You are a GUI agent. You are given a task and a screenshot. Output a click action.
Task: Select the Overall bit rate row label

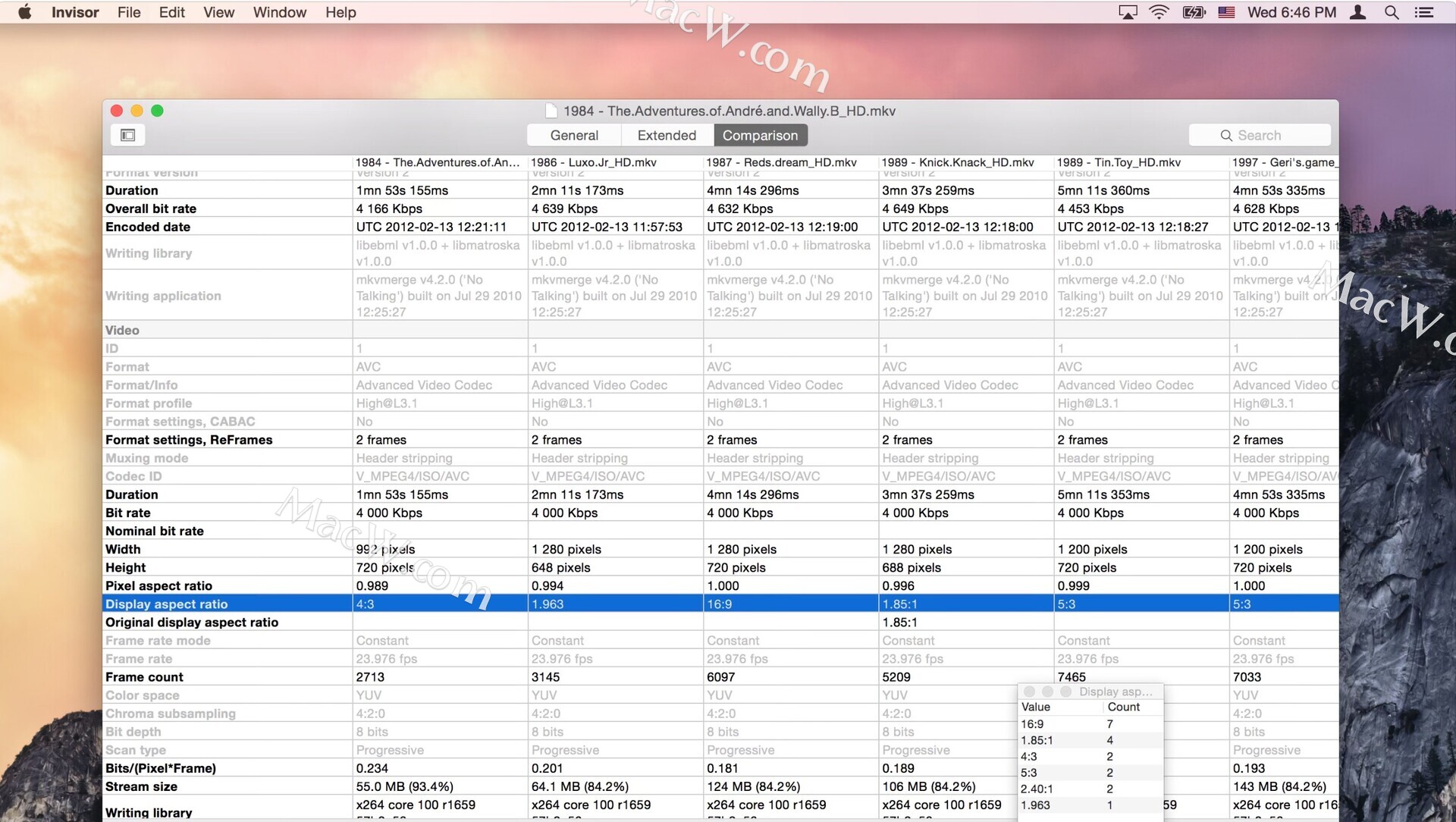[x=151, y=209]
